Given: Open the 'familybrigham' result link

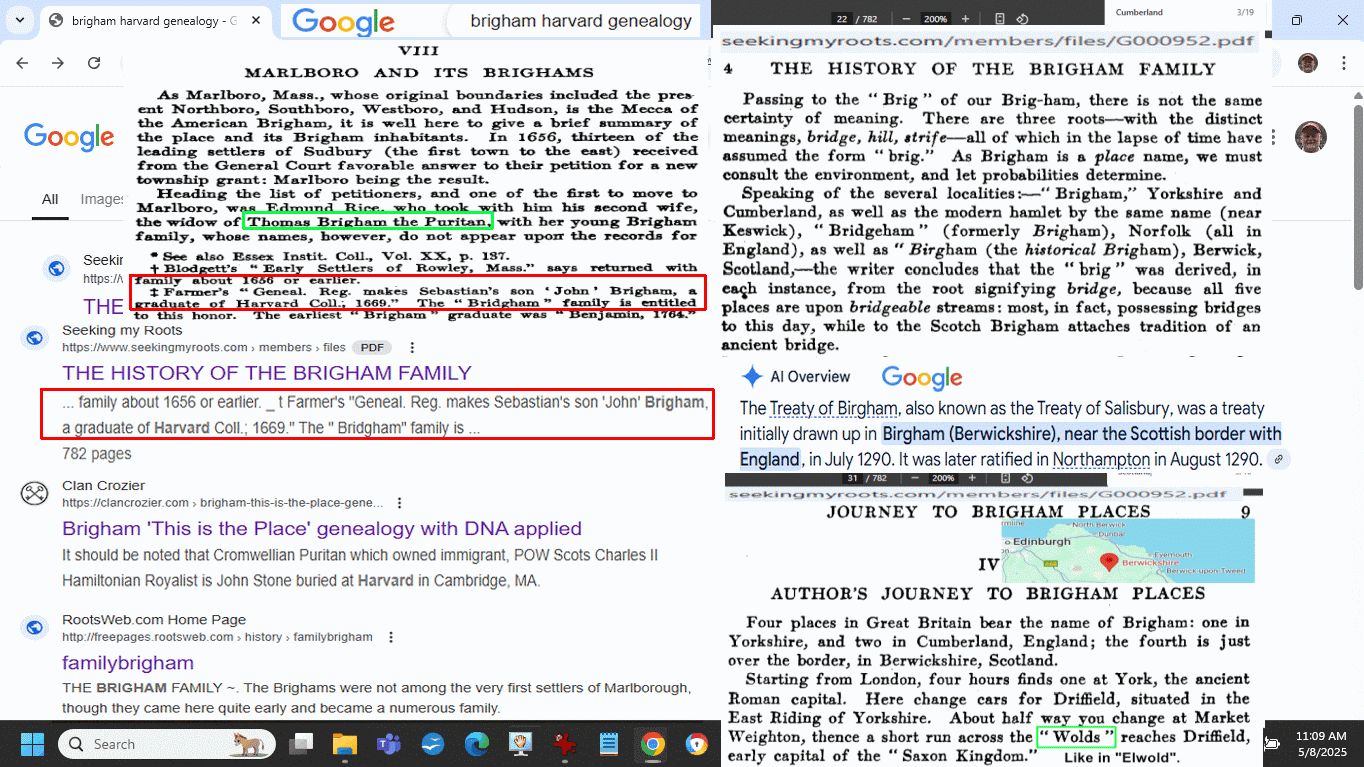Looking at the screenshot, I should [x=128, y=662].
